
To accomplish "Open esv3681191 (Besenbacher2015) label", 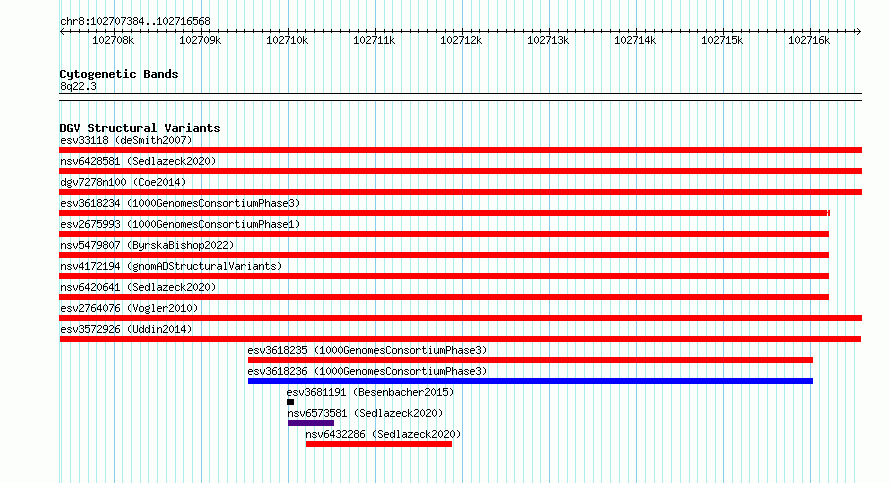I will 370,392.
